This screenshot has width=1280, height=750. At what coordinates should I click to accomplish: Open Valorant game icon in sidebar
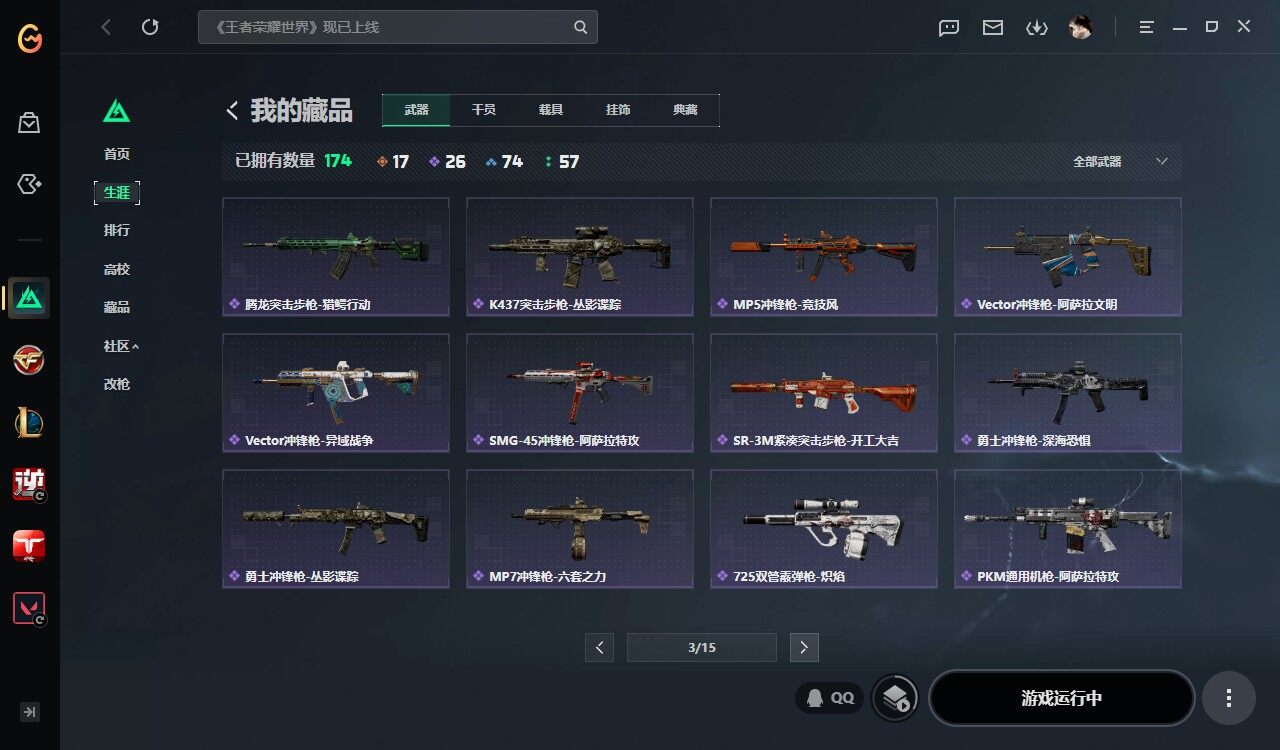[29, 608]
